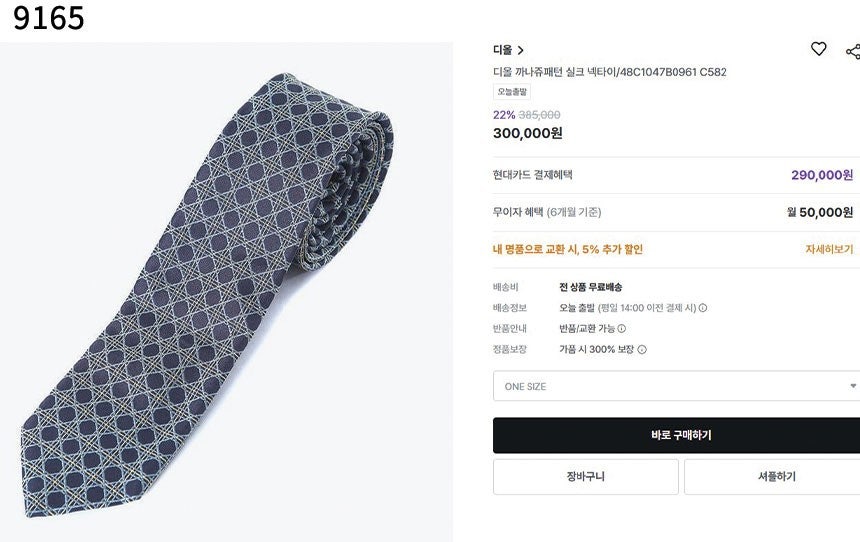Viewport: 860px width, 542px height.
Task: Open the 자세히보기 link
Action: click(x=829, y=249)
